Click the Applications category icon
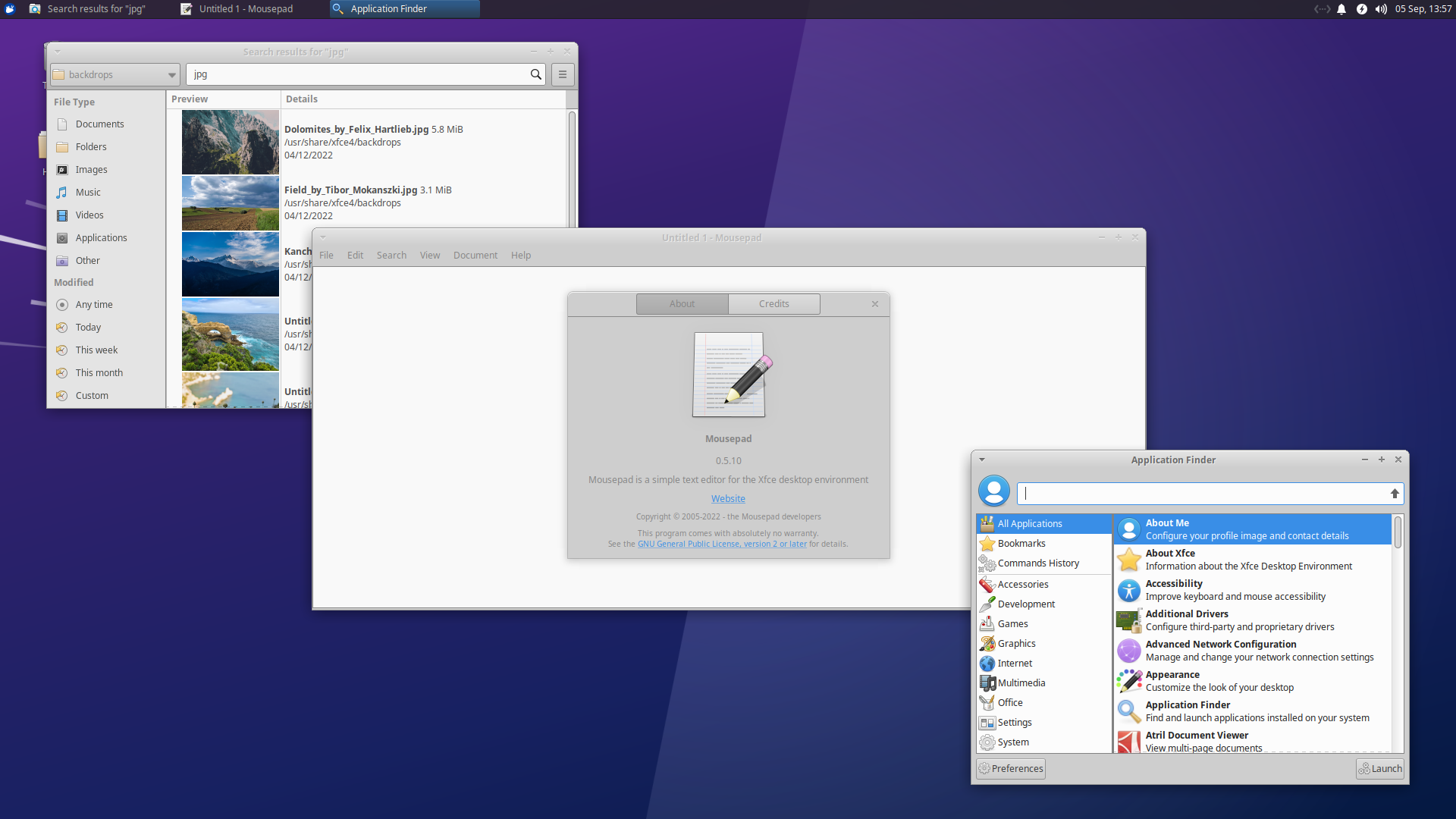 (62, 237)
